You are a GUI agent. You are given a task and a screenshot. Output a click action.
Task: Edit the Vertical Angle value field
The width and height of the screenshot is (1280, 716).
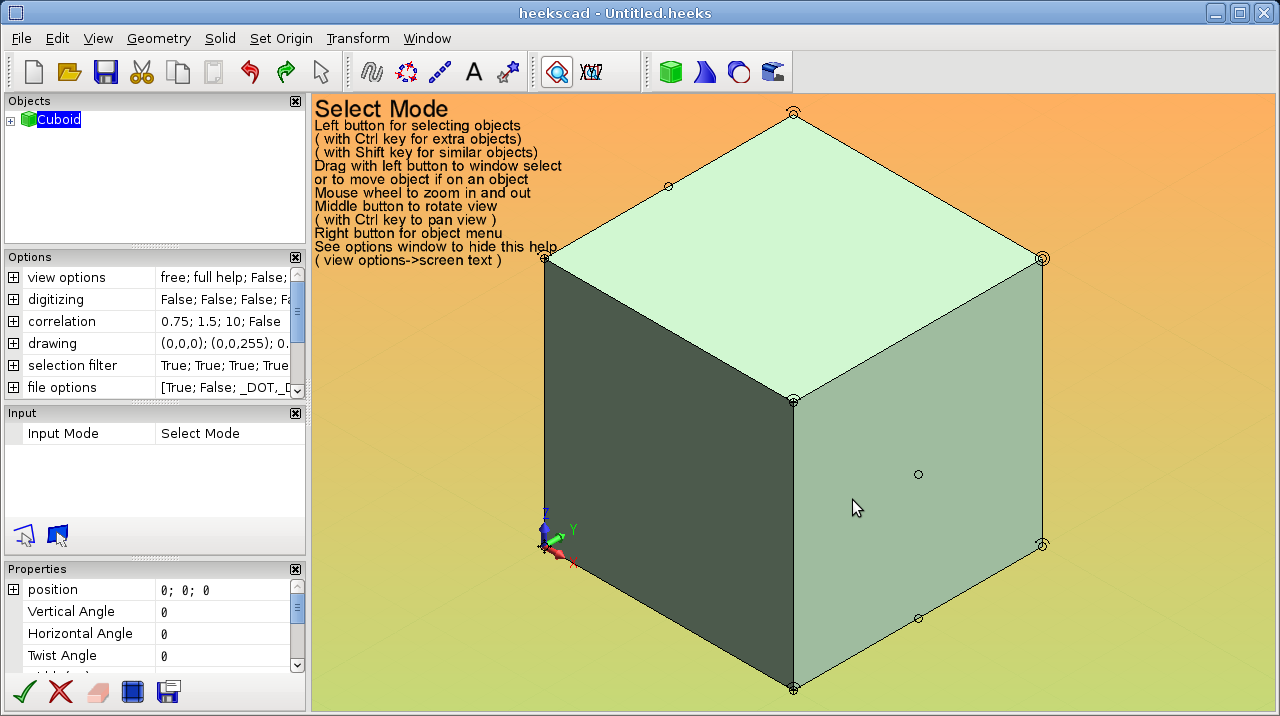[223, 612]
